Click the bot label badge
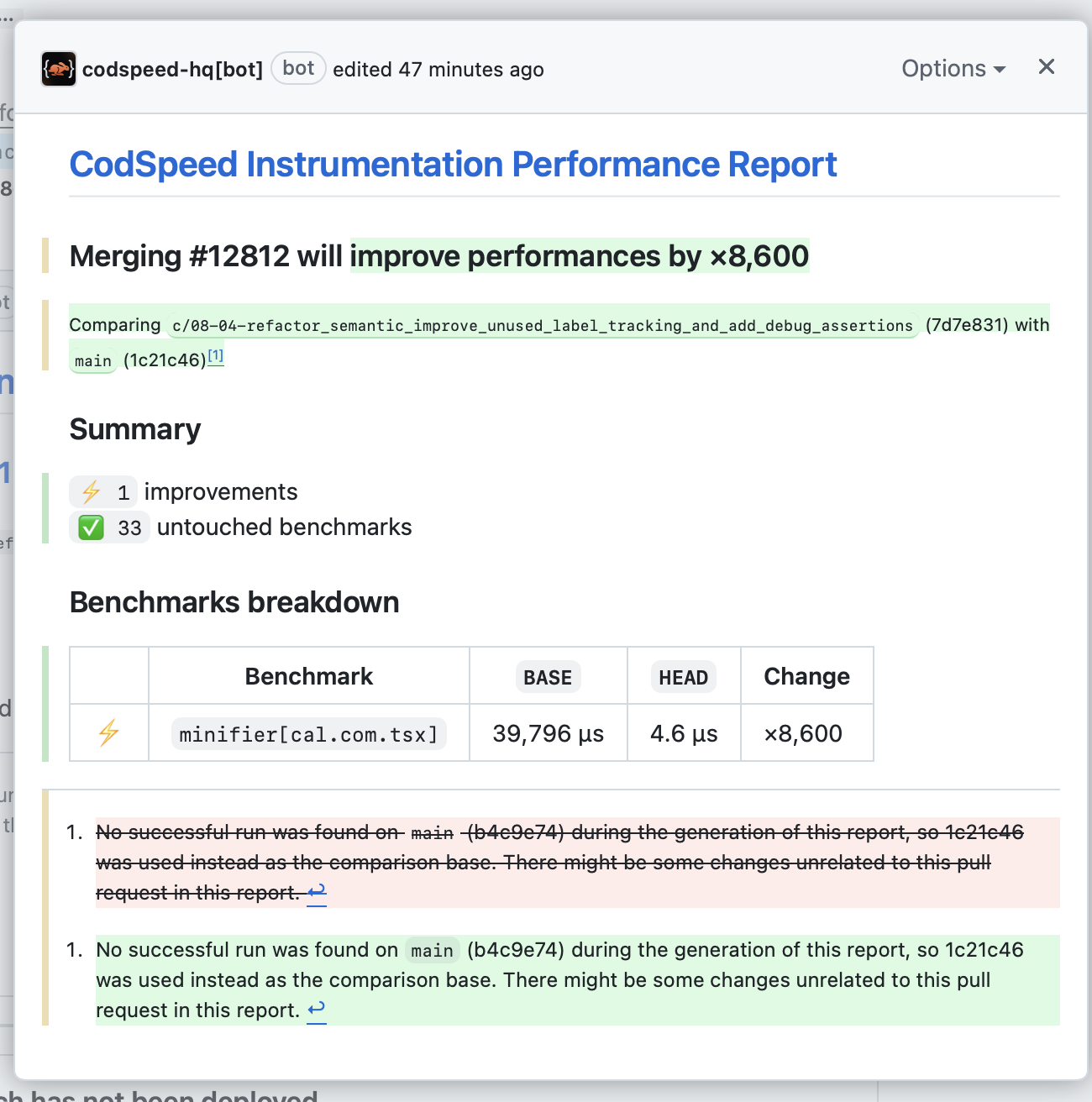This screenshot has height=1102, width=1092. click(x=298, y=69)
